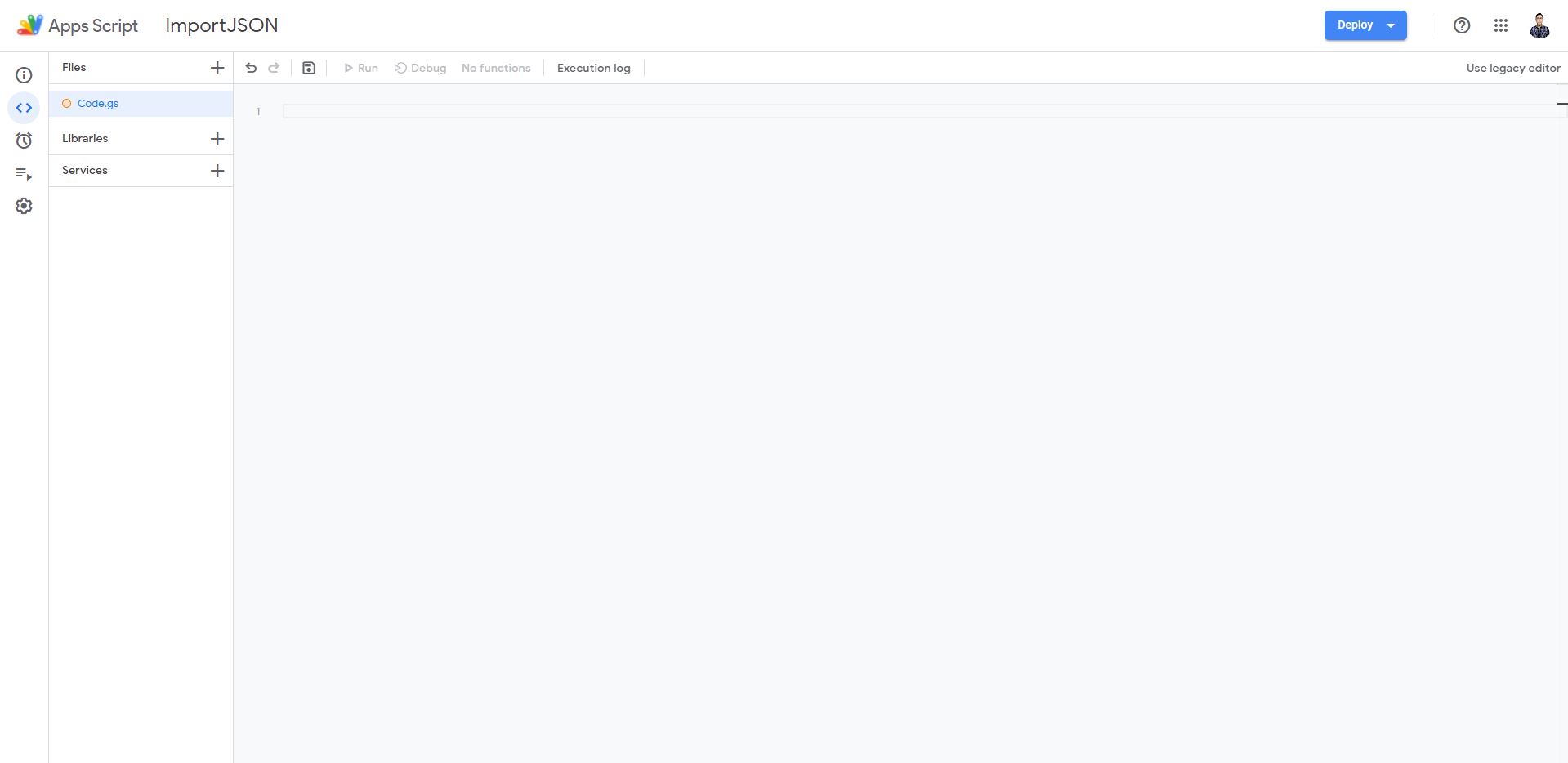
Task: Open the Google apps grid
Action: click(1501, 25)
